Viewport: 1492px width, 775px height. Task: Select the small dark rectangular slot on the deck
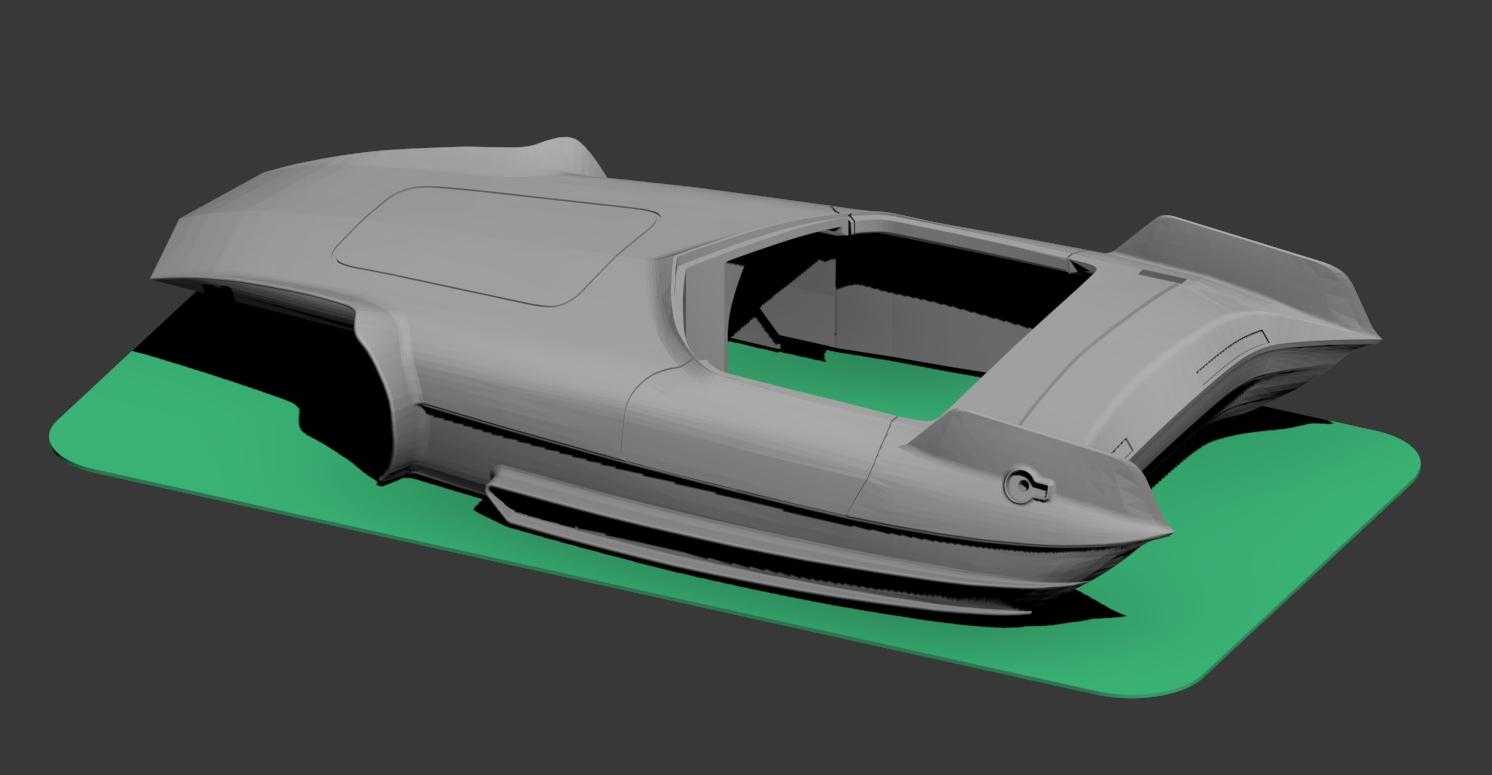[x=1160, y=275]
